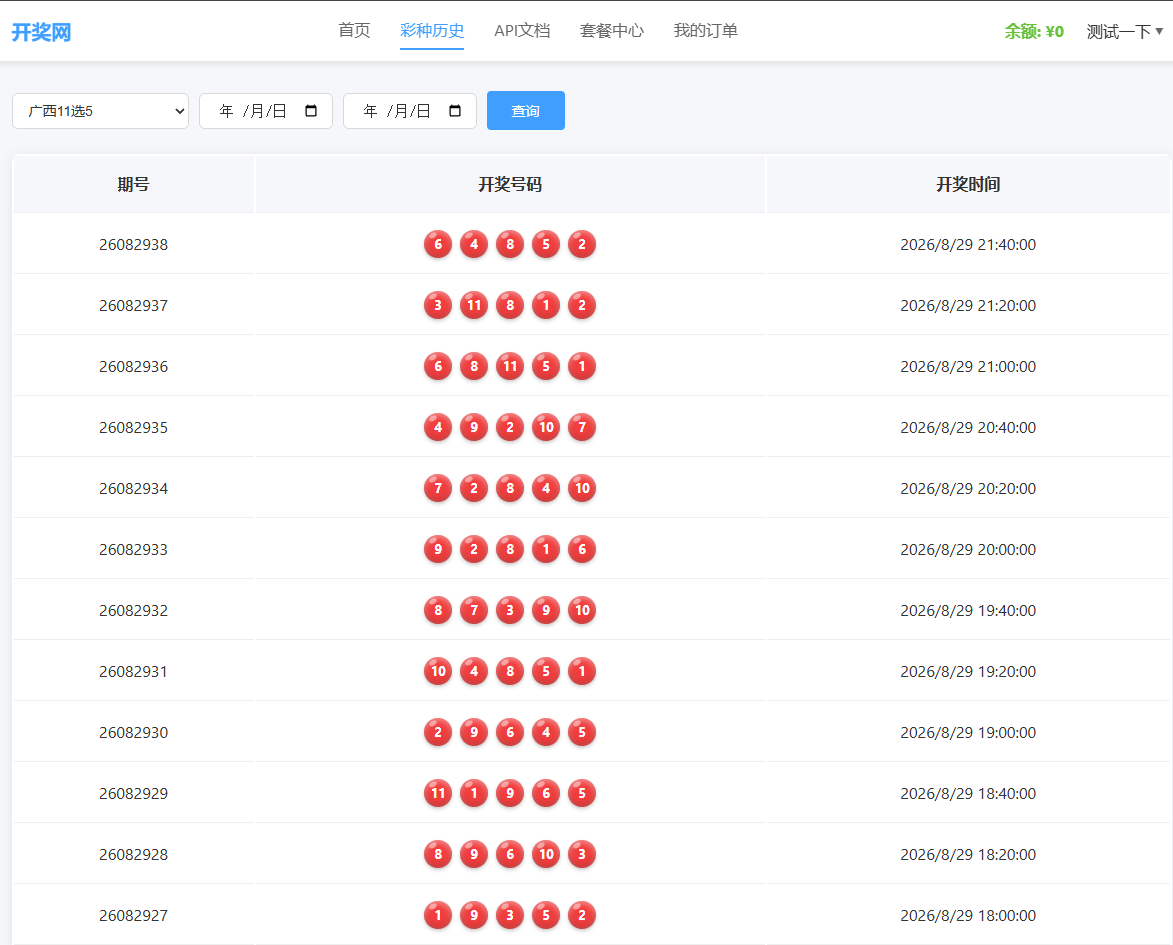
Task: Click ball 8 in row 26082928
Action: (438, 854)
